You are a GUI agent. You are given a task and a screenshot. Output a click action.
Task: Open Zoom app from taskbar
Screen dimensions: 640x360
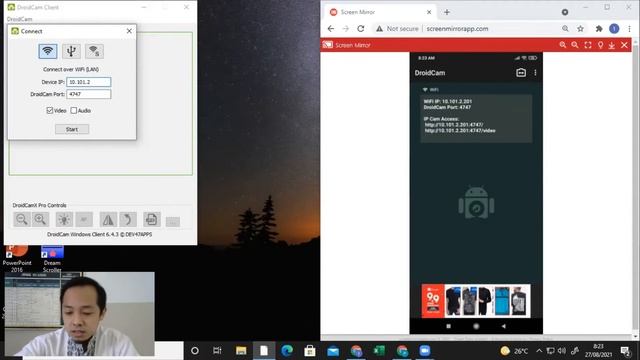point(425,351)
